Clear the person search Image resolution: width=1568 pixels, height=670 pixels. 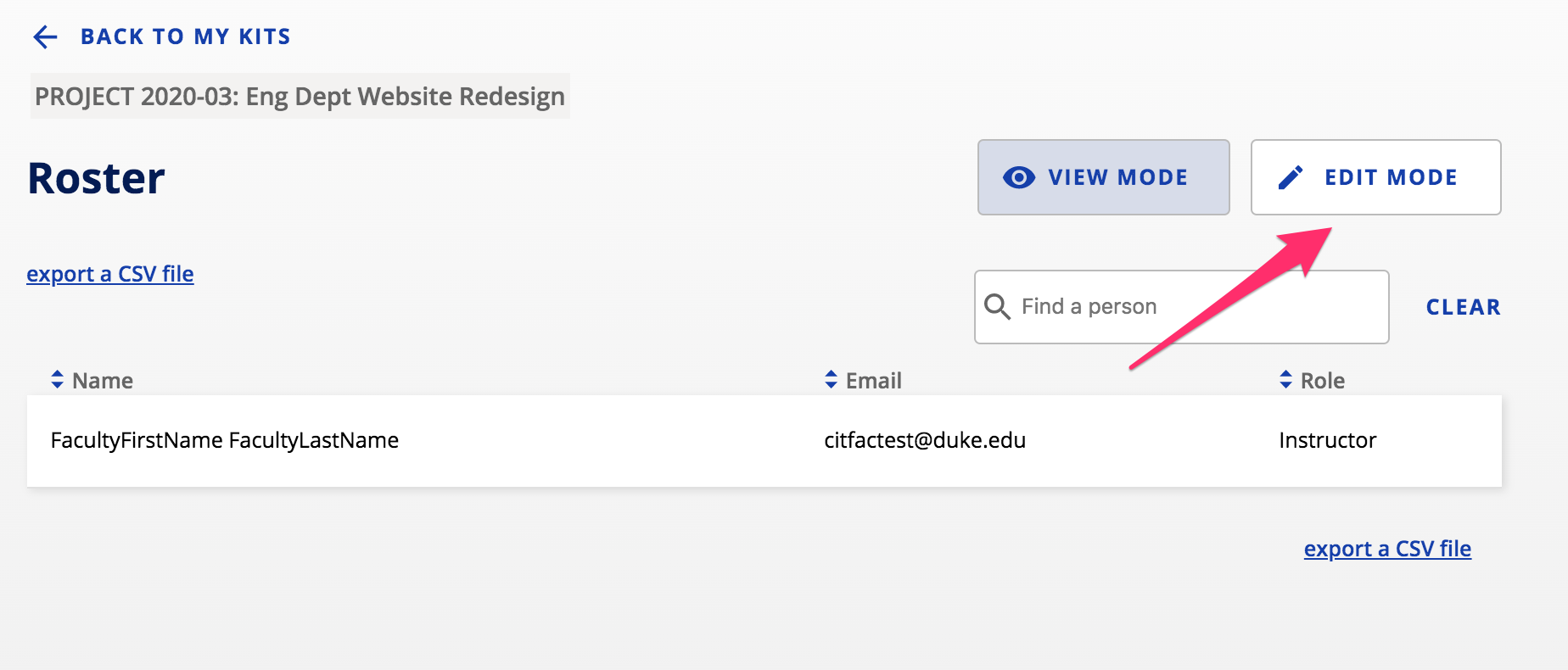1463,307
